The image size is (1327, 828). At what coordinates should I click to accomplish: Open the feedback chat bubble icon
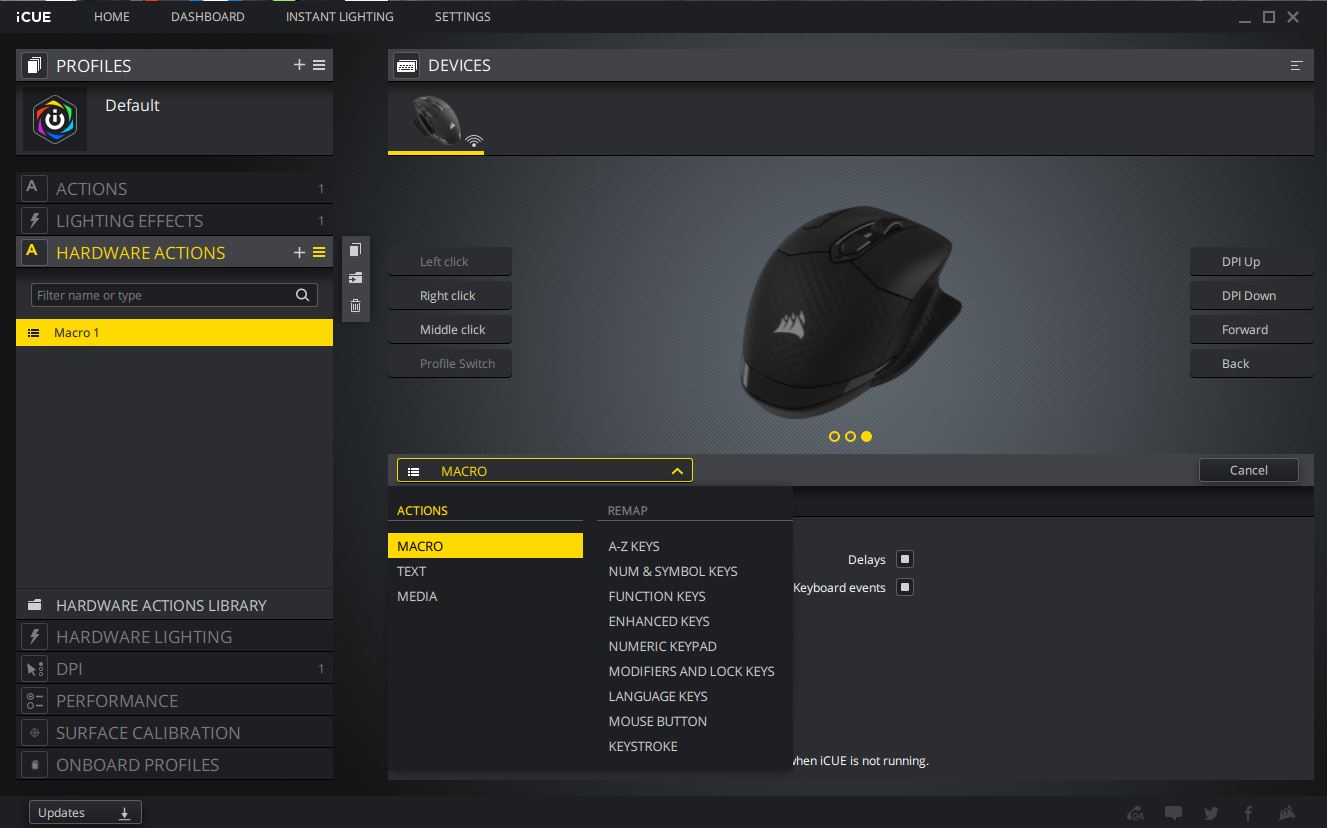(x=1174, y=813)
